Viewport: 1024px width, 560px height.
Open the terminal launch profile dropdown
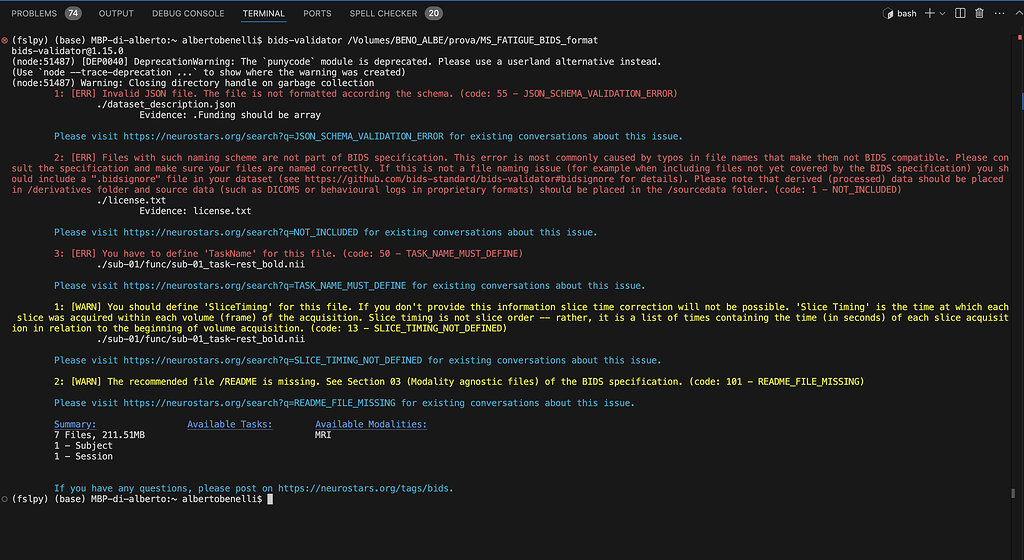click(x=942, y=14)
